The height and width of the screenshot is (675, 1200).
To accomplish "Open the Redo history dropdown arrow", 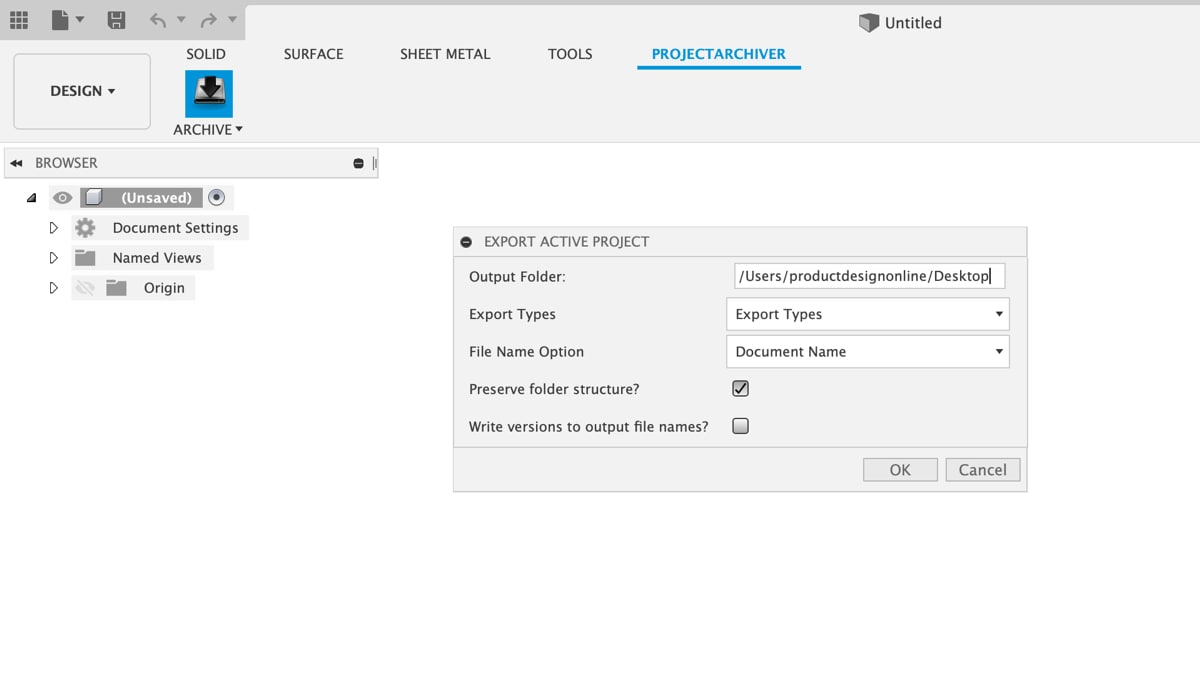I will click(232, 20).
